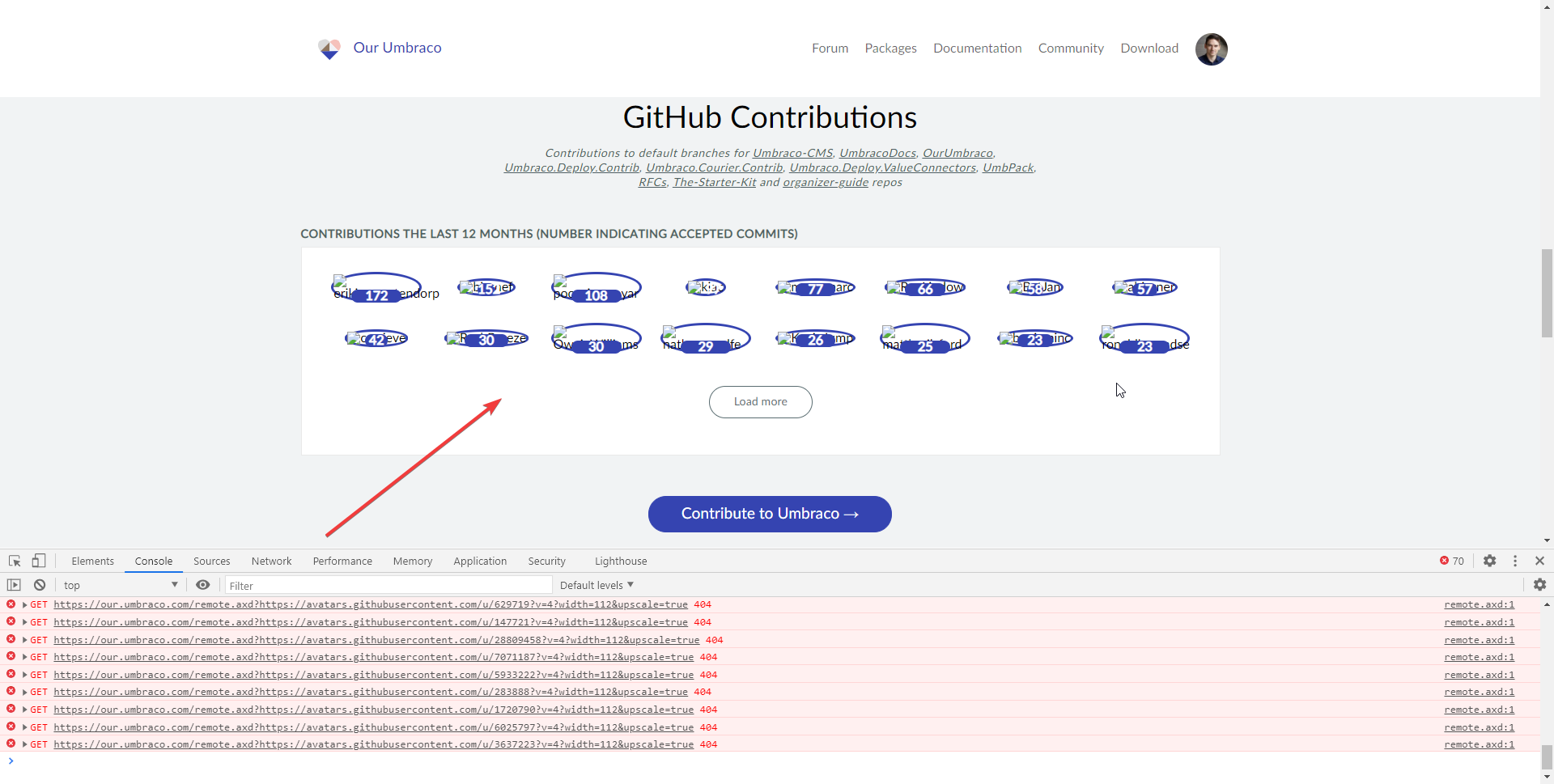
Task: Open the three-dot DevTools options menu
Action: (1514, 561)
